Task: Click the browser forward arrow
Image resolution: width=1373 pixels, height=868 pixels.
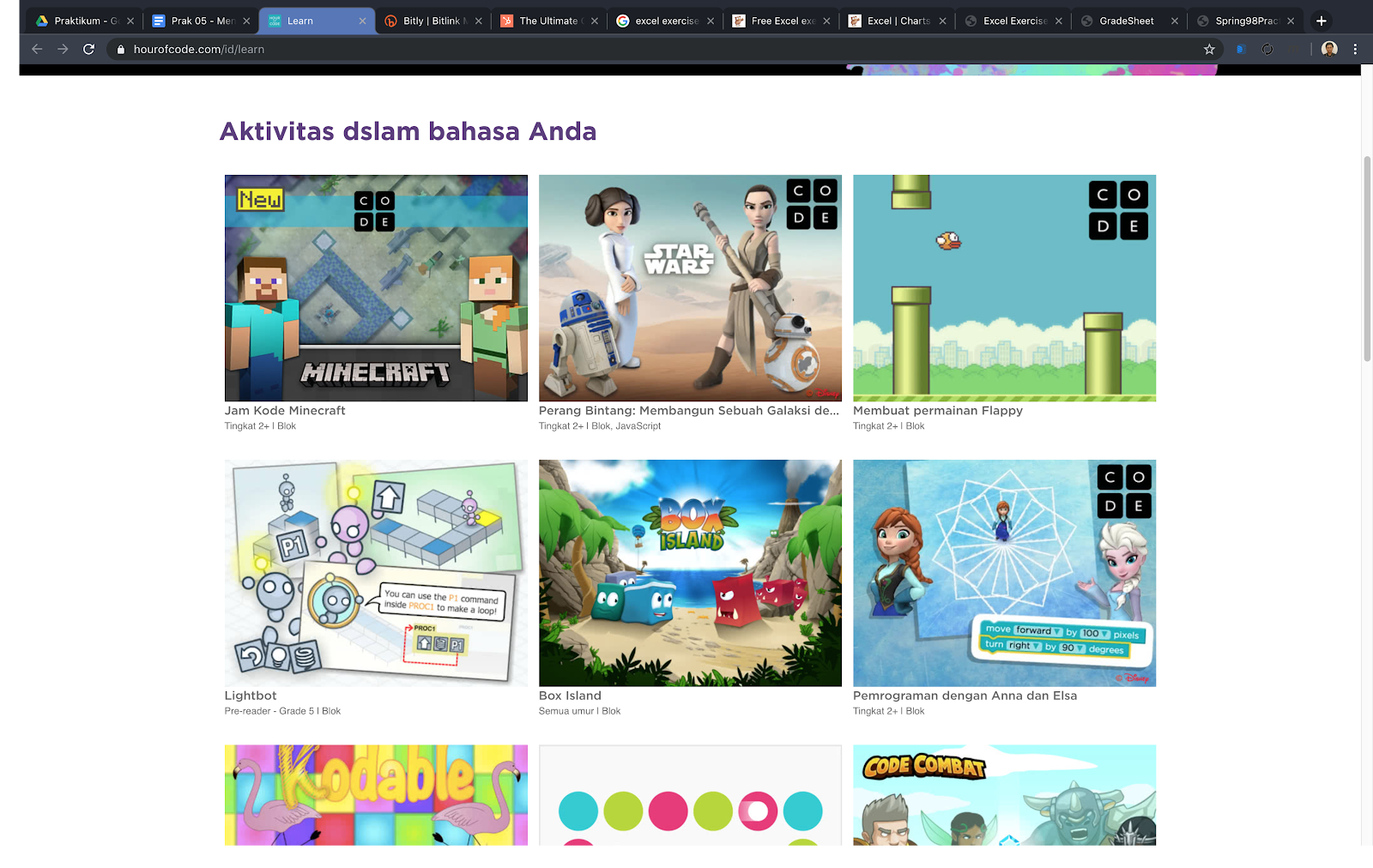Action: (63, 49)
